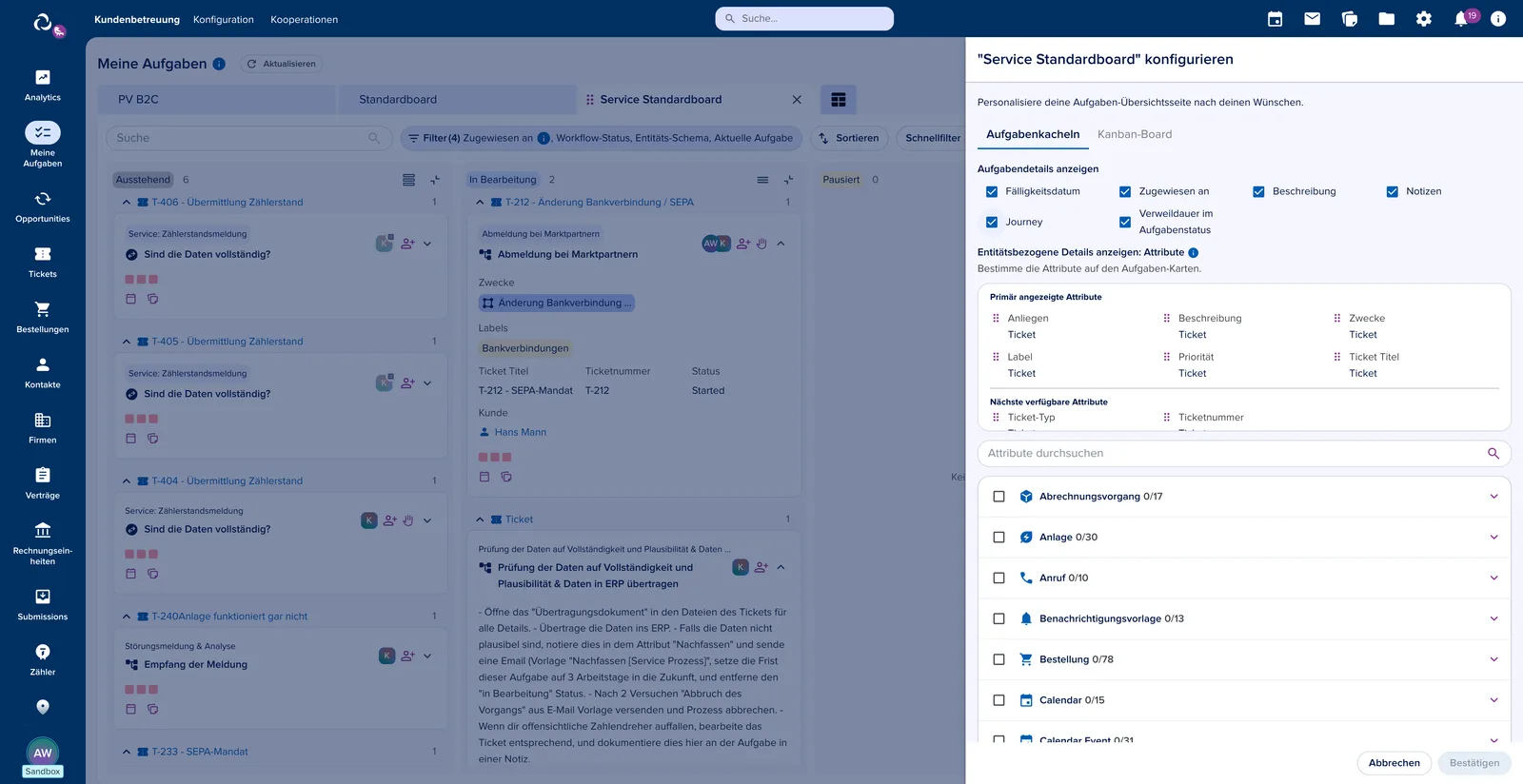Check the Abrechnungsvorgang 0/17 checkbox
Screen dimensions: 1523x784
[x=999, y=497]
